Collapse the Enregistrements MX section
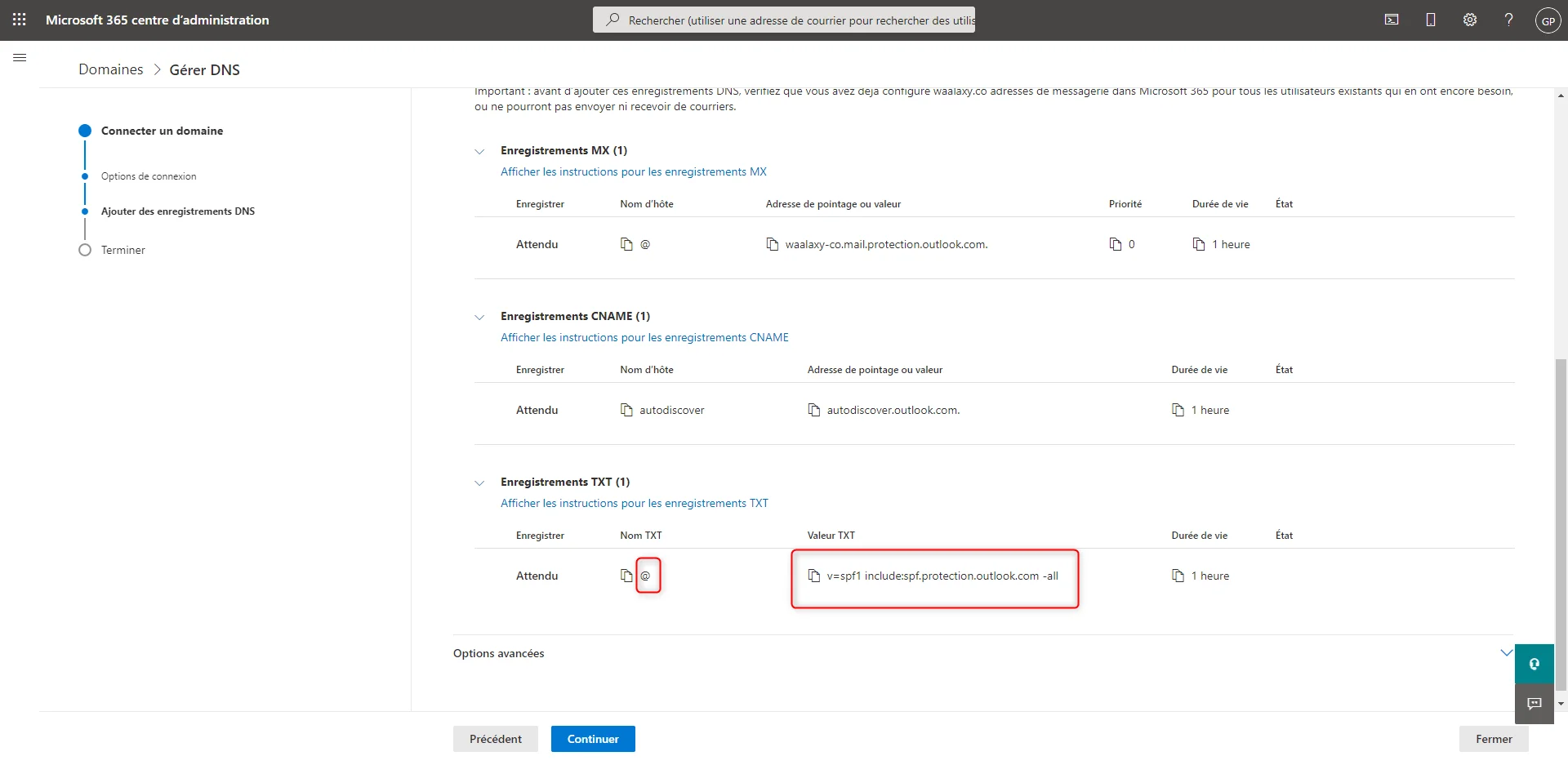 [x=479, y=151]
